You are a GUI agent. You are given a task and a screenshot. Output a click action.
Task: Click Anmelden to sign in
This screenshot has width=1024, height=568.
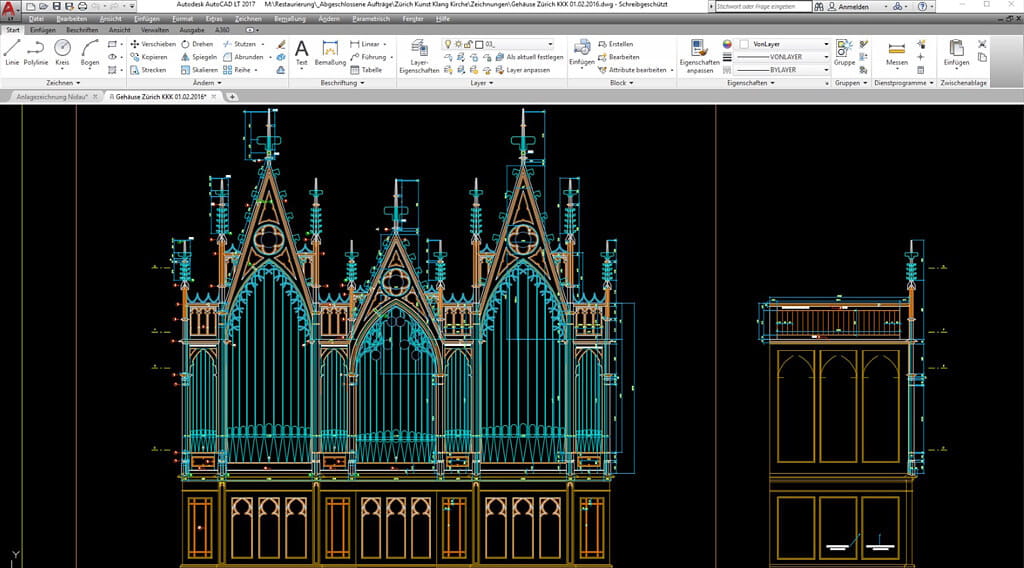(x=855, y=6)
